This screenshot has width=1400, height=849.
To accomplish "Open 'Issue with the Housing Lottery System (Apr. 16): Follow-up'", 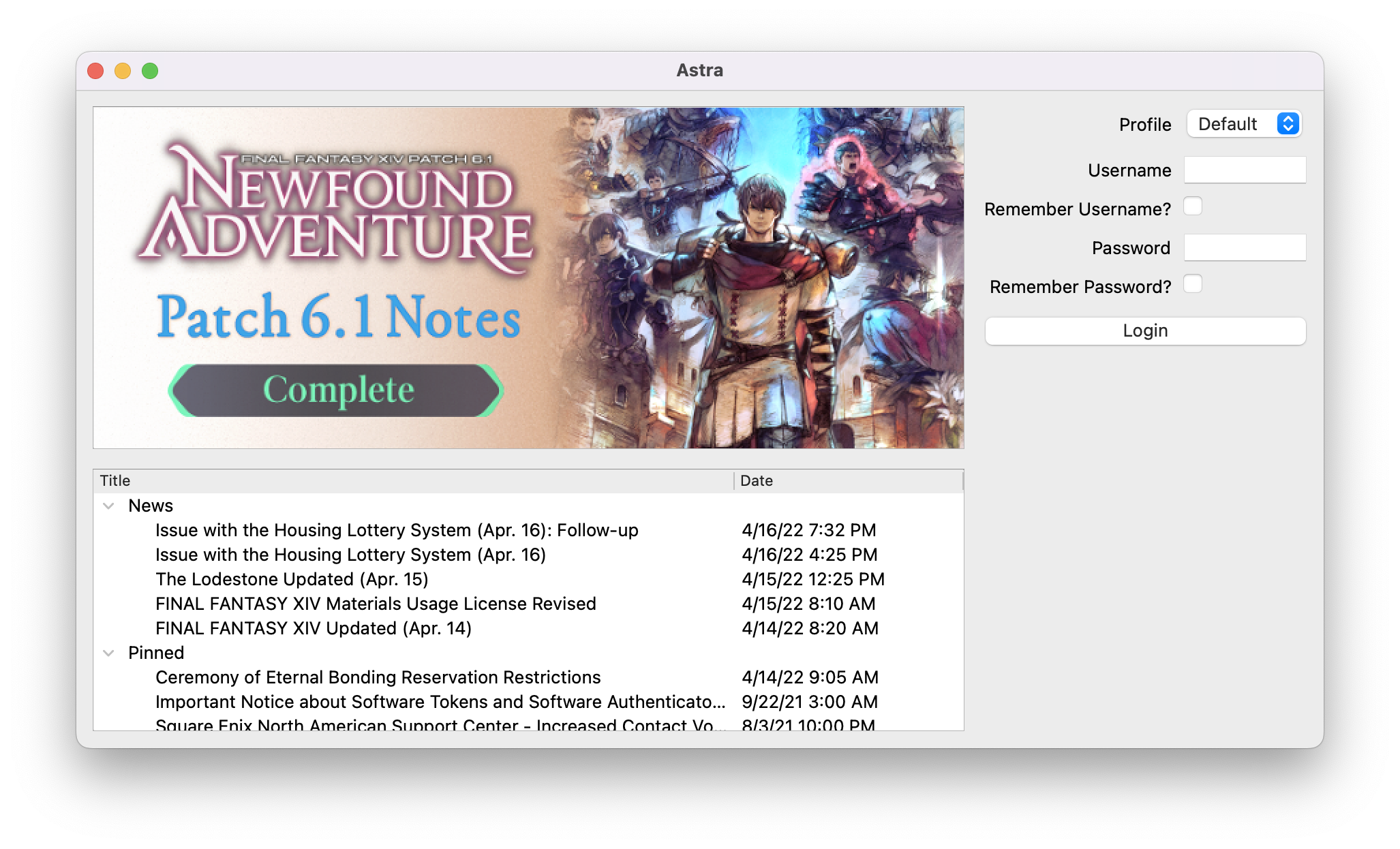I will pyautogui.click(x=397, y=530).
